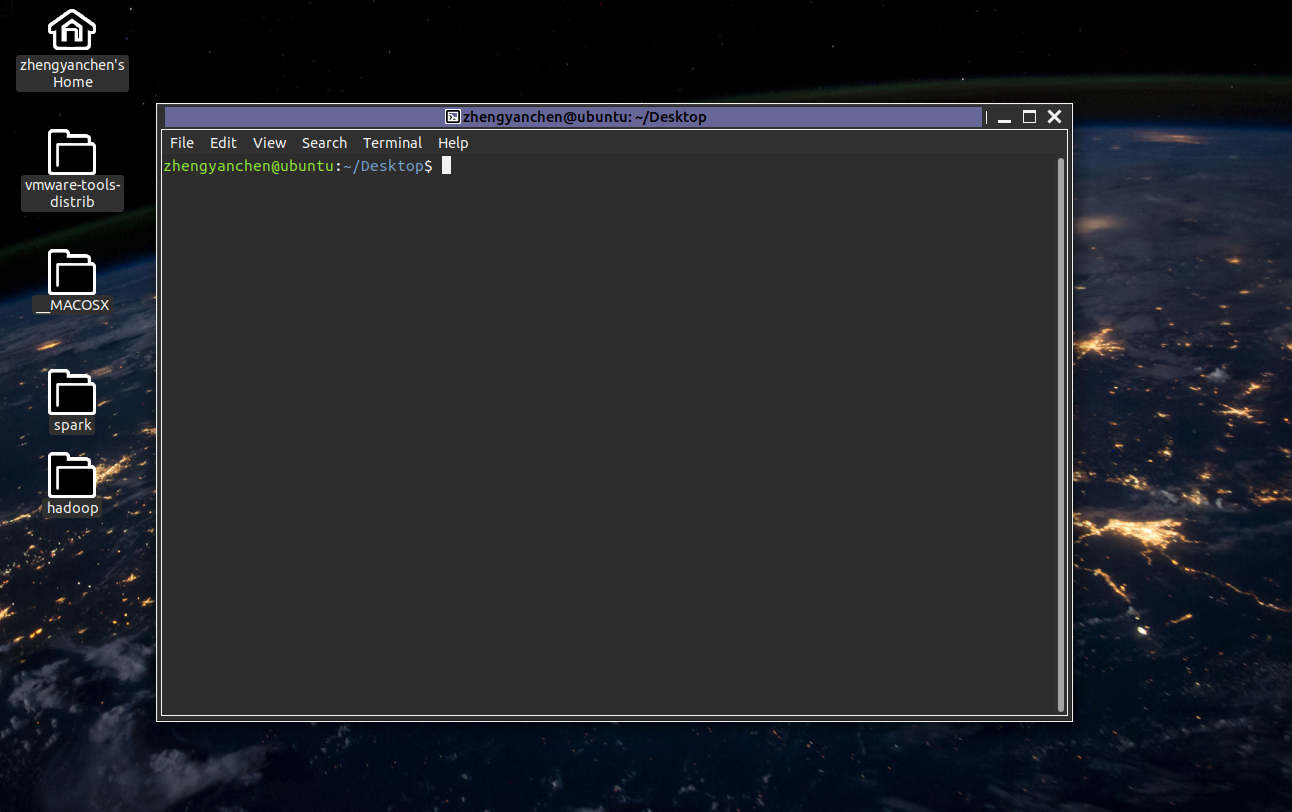Image resolution: width=1292 pixels, height=812 pixels.
Task: Select the vmware-tools-distrib folder icon
Action: pos(72,153)
